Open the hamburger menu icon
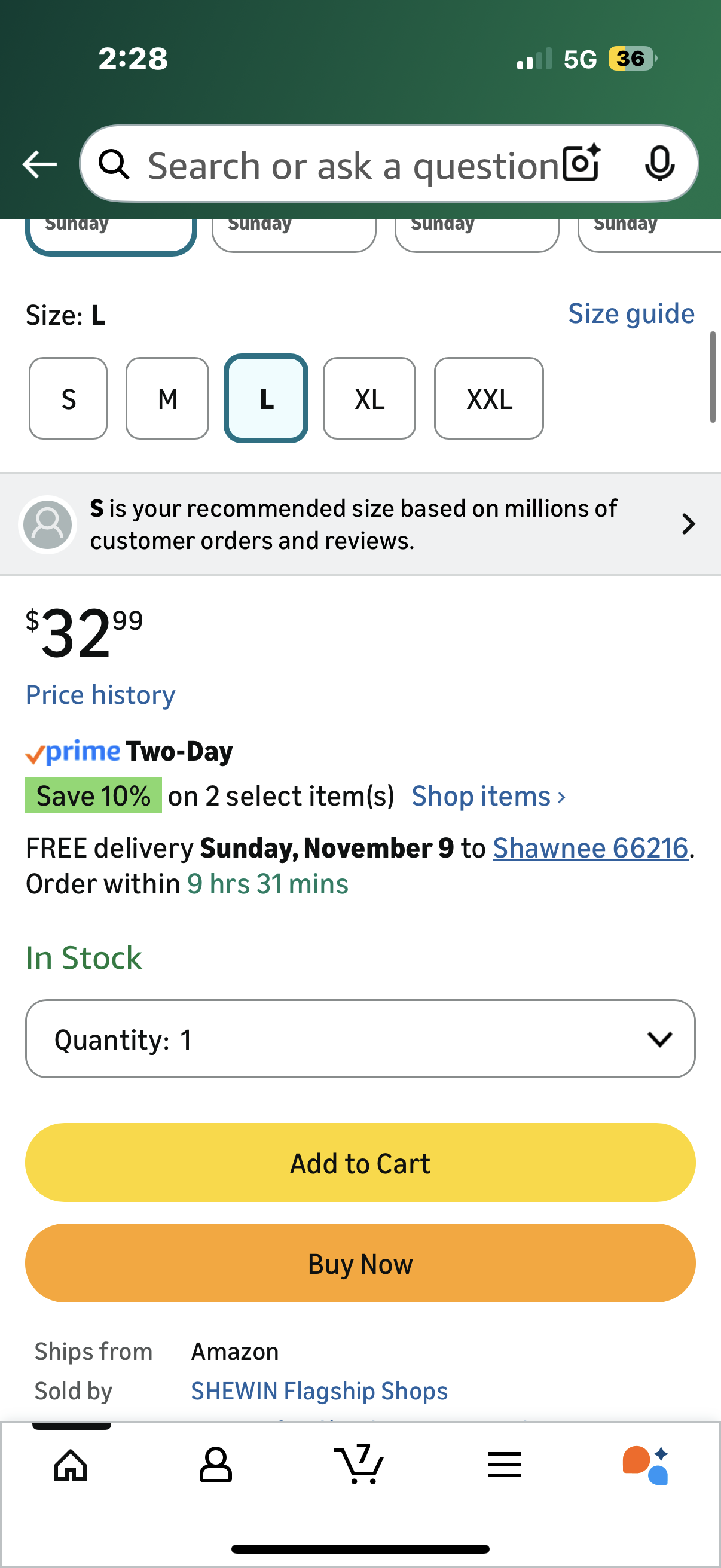The width and height of the screenshot is (721, 1568). coord(505,1465)
